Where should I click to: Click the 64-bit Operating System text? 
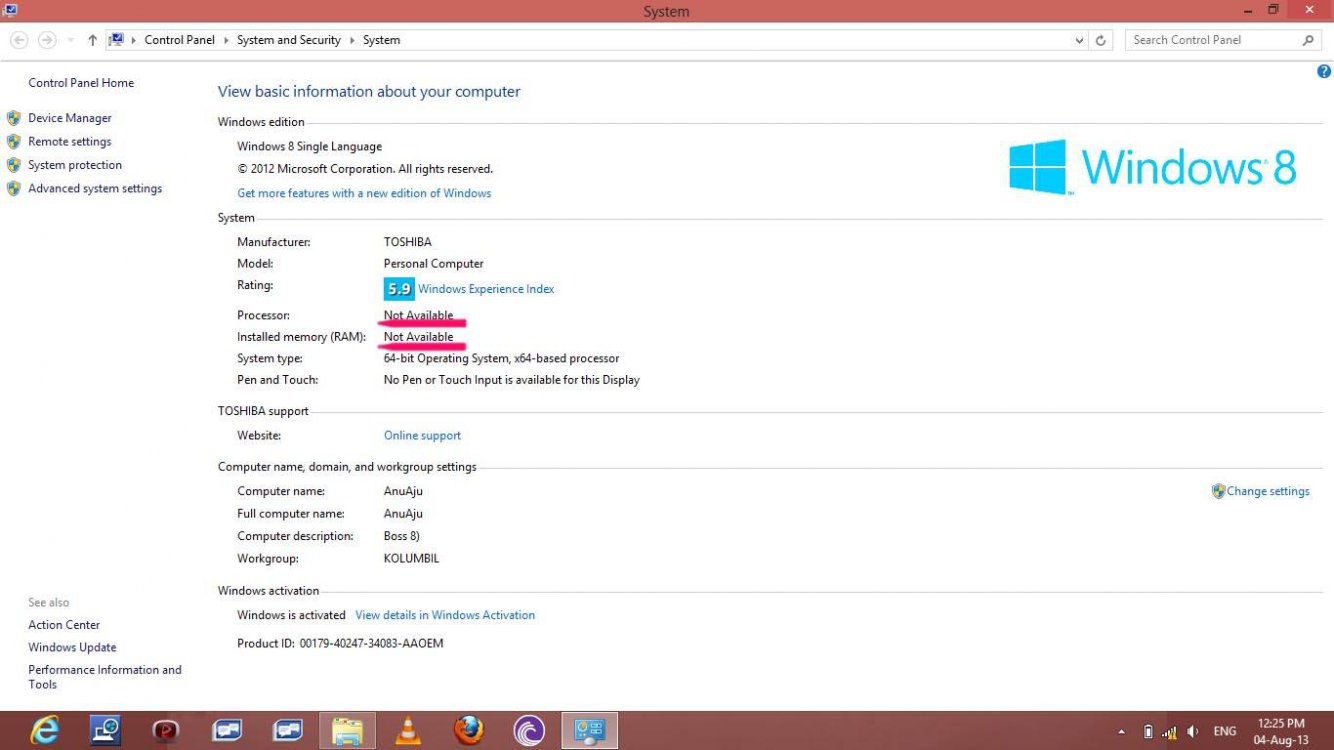point(501,358)
